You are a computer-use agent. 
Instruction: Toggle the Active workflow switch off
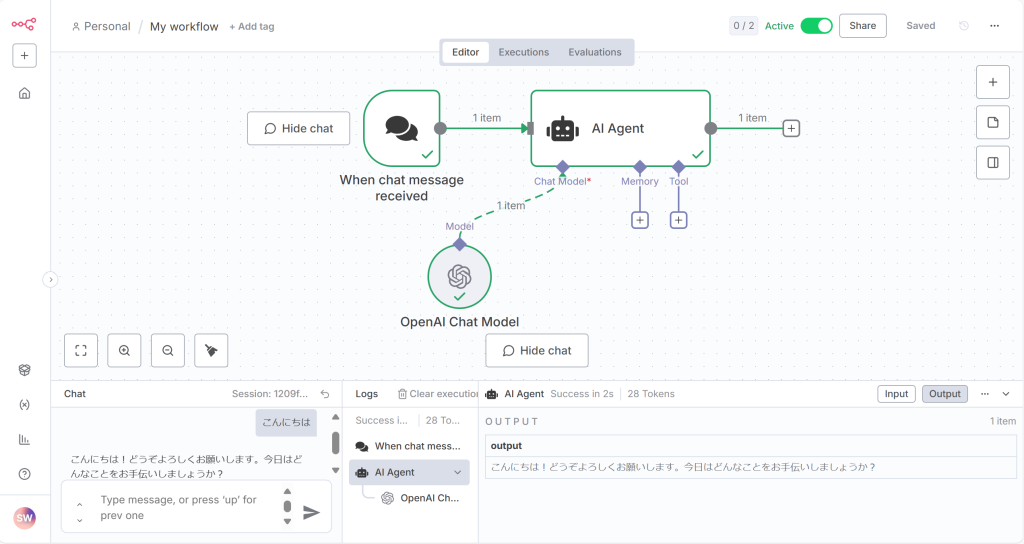[x=816, y=26]
